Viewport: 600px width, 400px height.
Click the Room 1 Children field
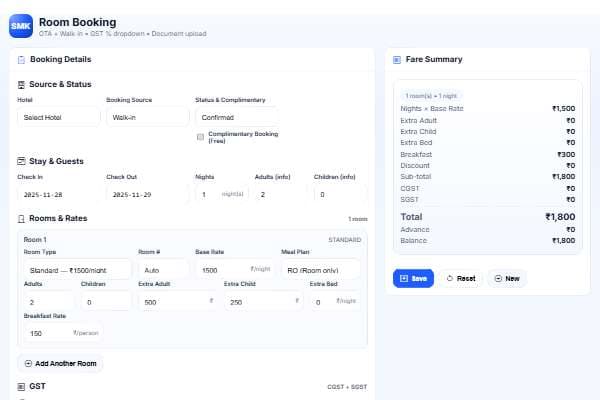coord(106,302)
